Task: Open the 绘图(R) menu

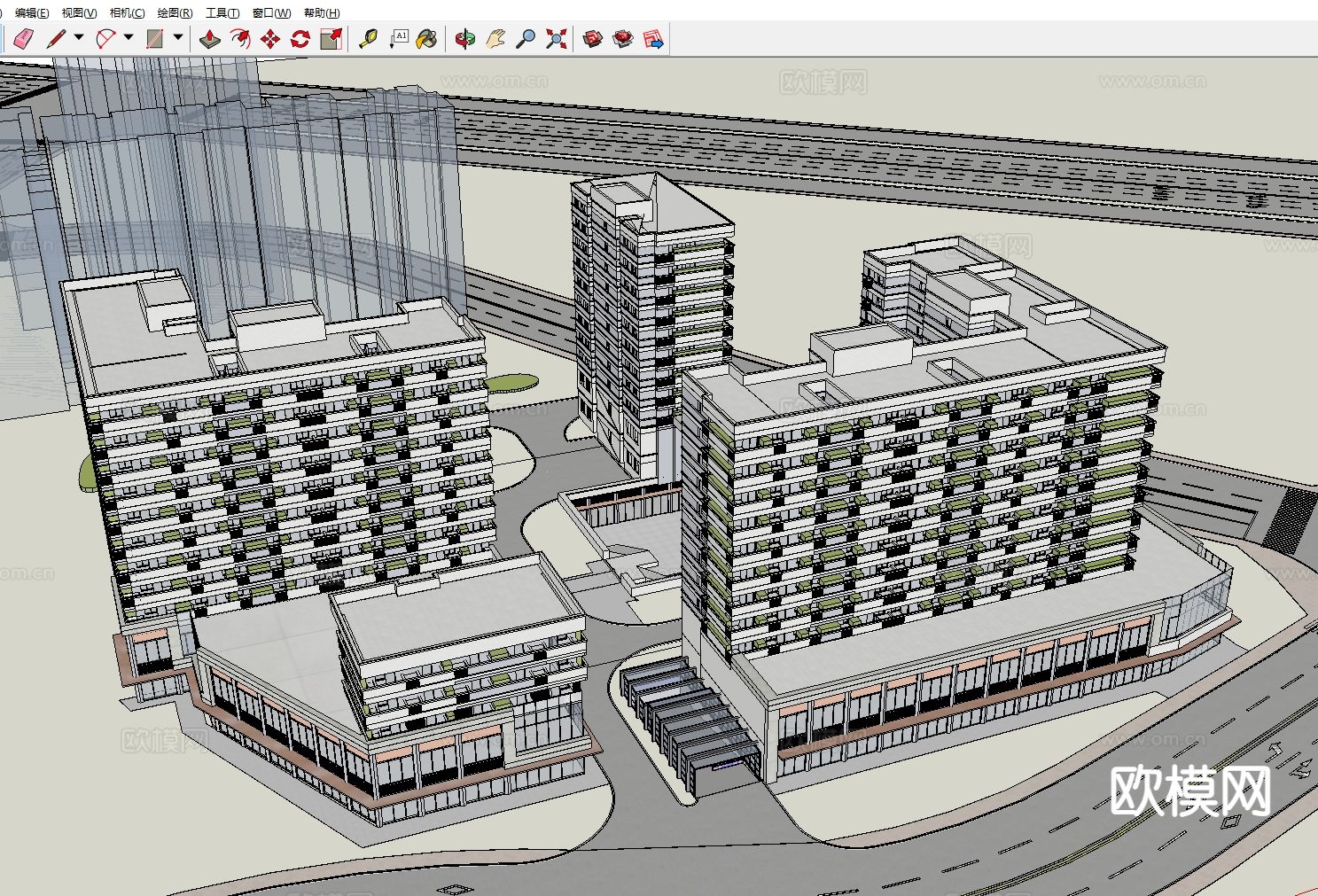Action: click(175, 12)
